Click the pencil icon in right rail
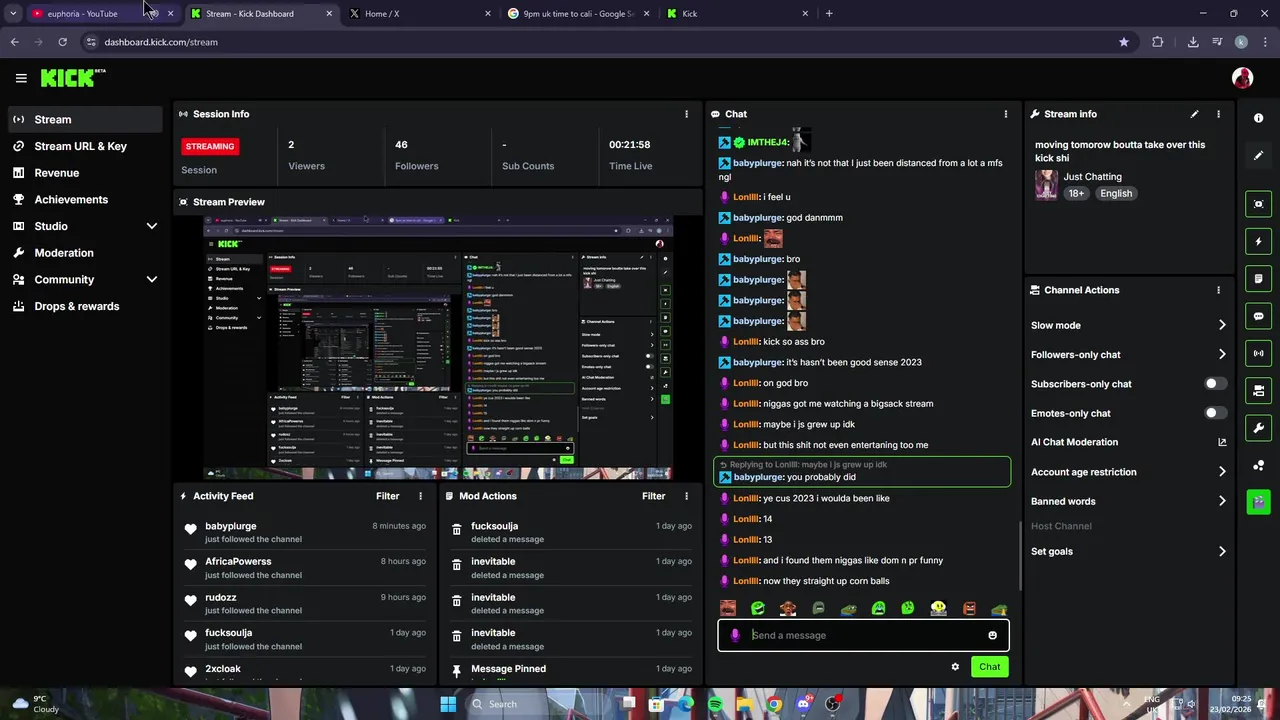The height and width of the screenshot is (720, 1280). pyautogui.click(x=1258, y=156)
